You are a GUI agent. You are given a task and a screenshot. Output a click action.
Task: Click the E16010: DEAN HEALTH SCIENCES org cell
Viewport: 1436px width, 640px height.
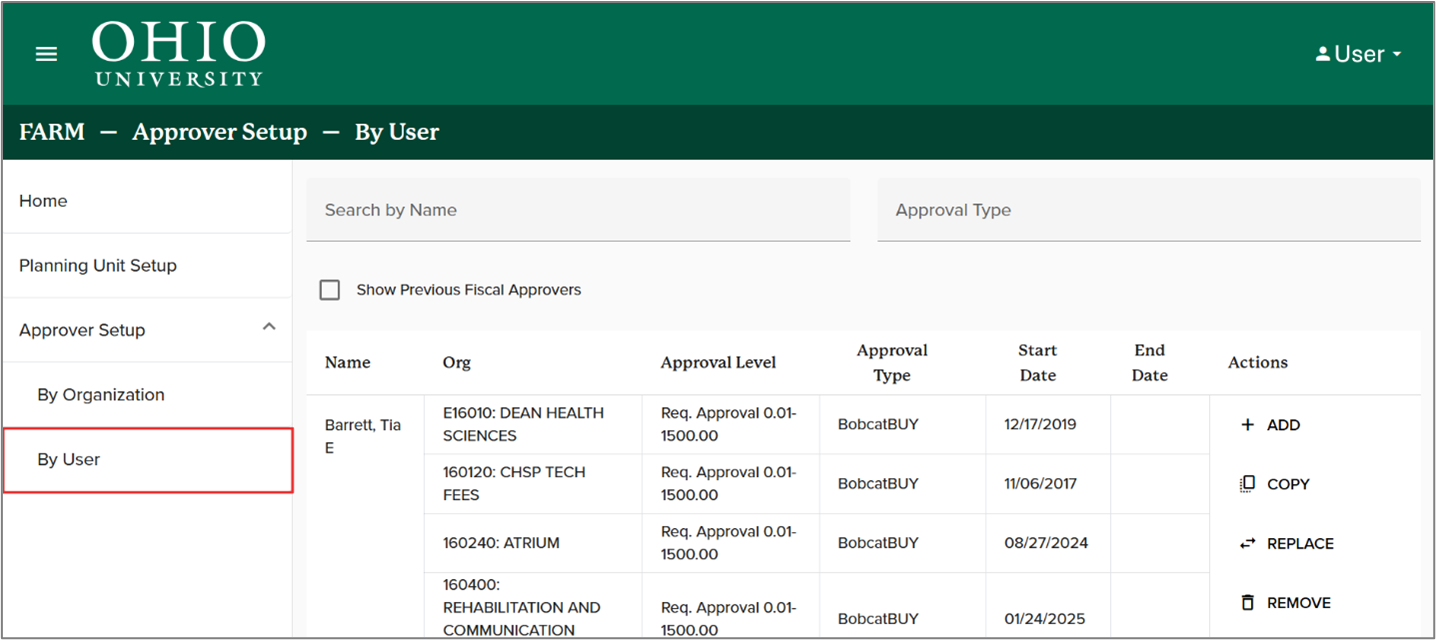click(x=523, y=424)
